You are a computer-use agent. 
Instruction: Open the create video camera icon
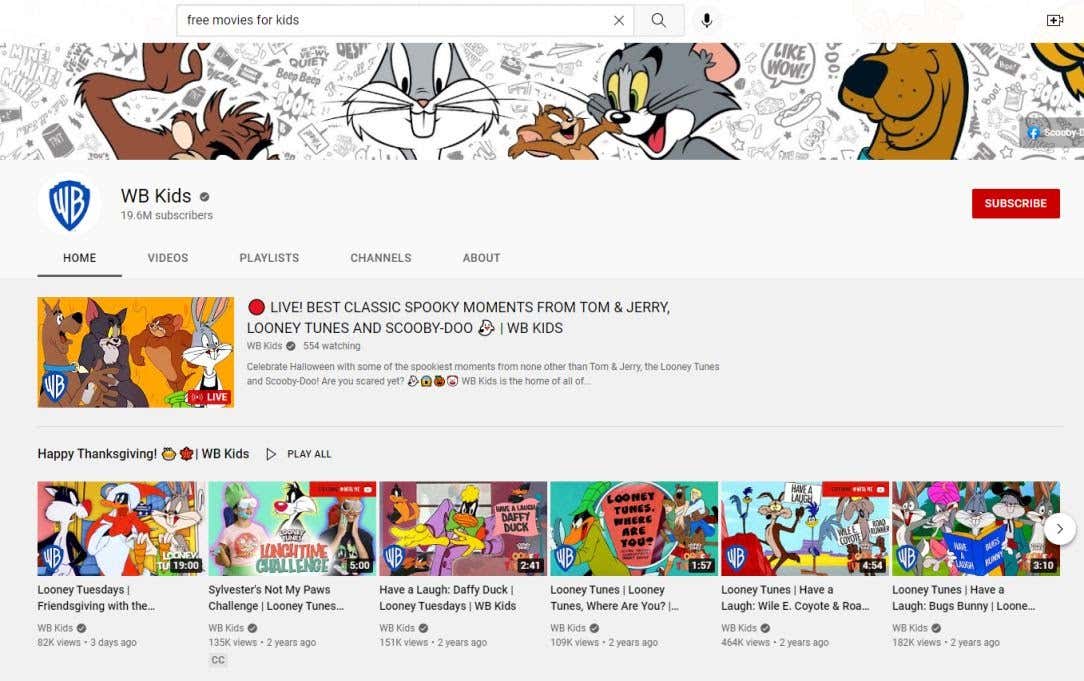1054,20
